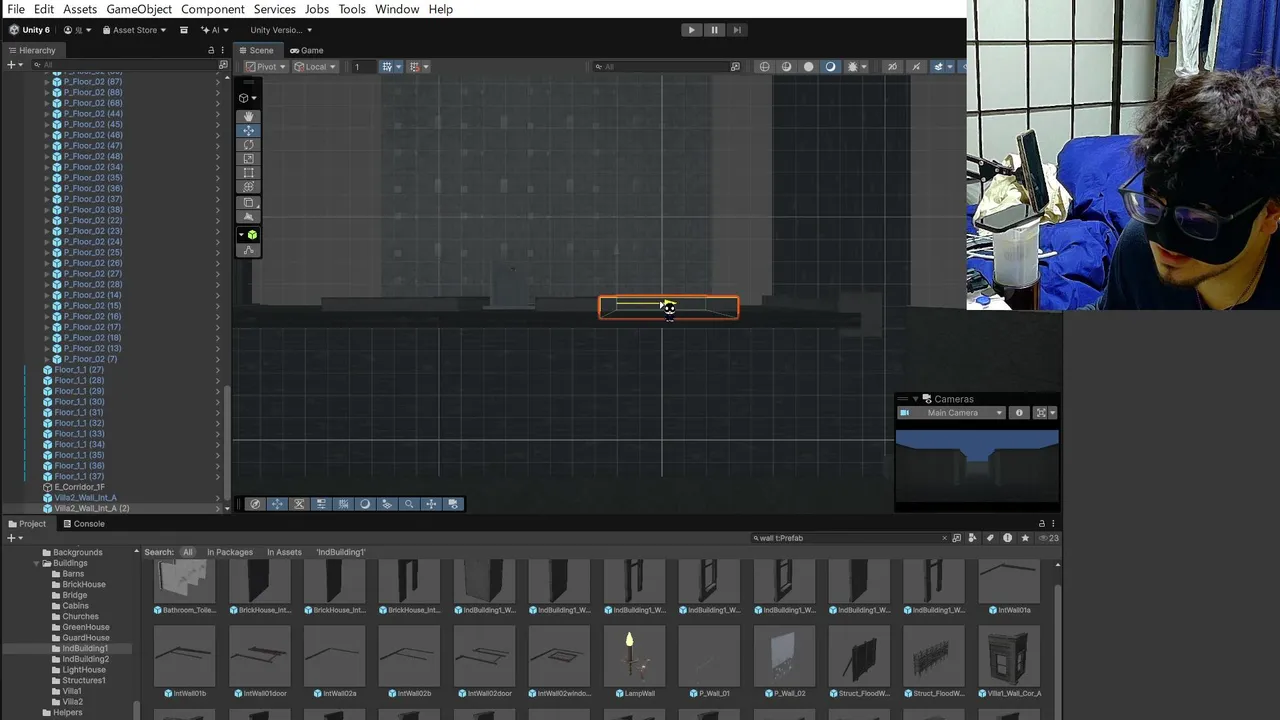Click the Pause button
The height and width of the screenshot is (720, 1280).
pyautogui.click(x=714, y=30)
